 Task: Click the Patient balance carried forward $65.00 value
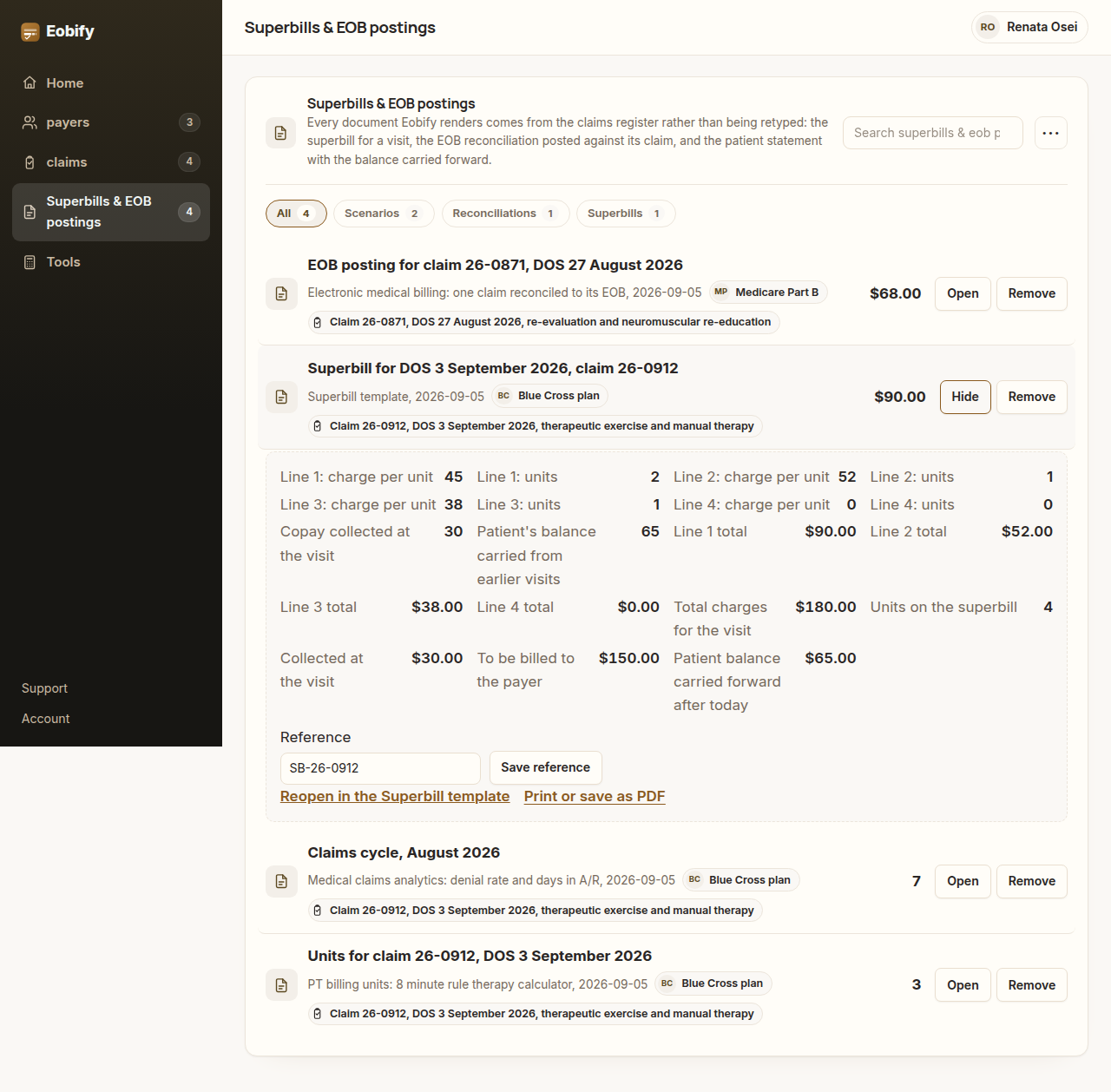point(831,658)
